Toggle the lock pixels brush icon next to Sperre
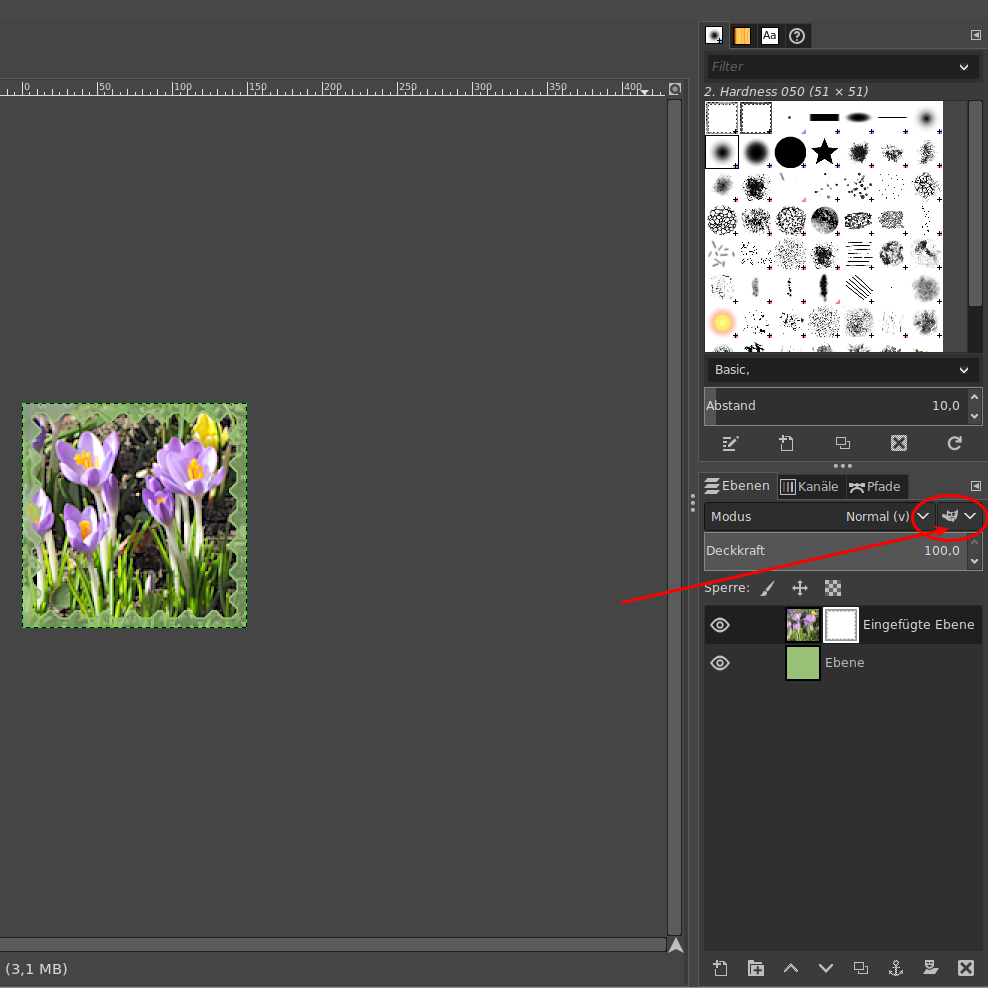Image resolution: width=988 pixels, height=988 pixels. [x=767, y=588]
